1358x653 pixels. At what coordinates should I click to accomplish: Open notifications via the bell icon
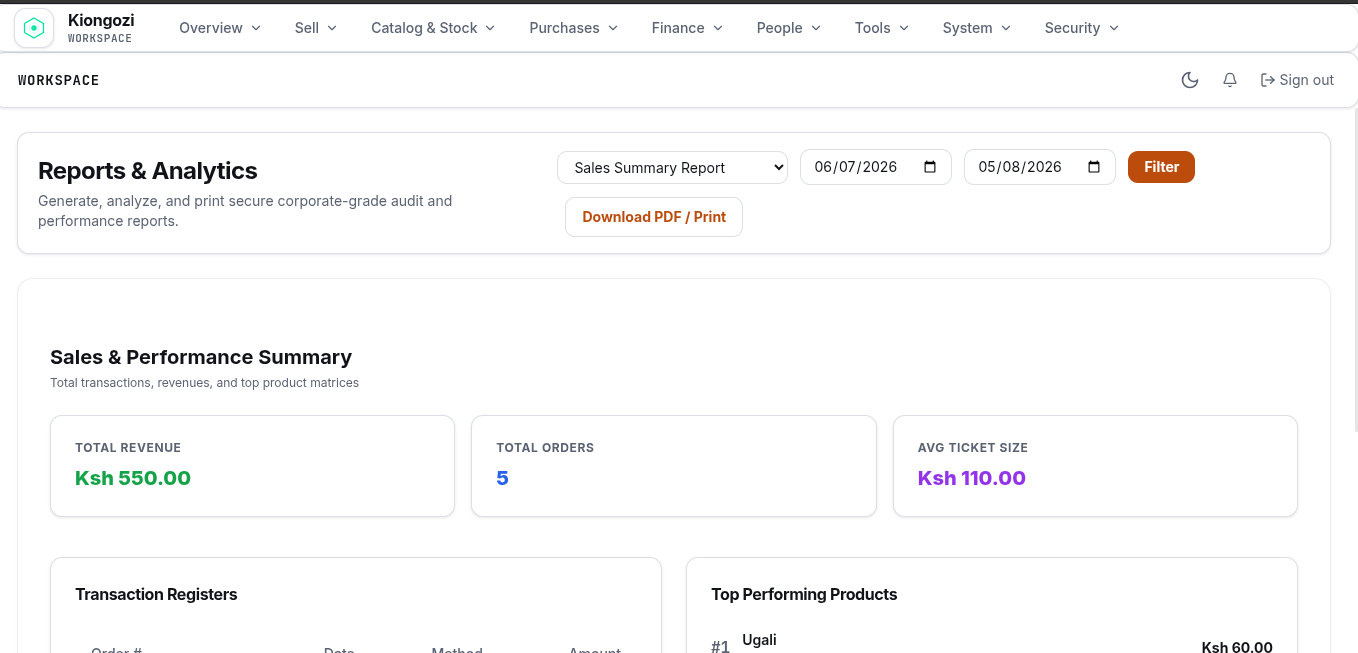pyautogui.click(x=1230, y=80)
